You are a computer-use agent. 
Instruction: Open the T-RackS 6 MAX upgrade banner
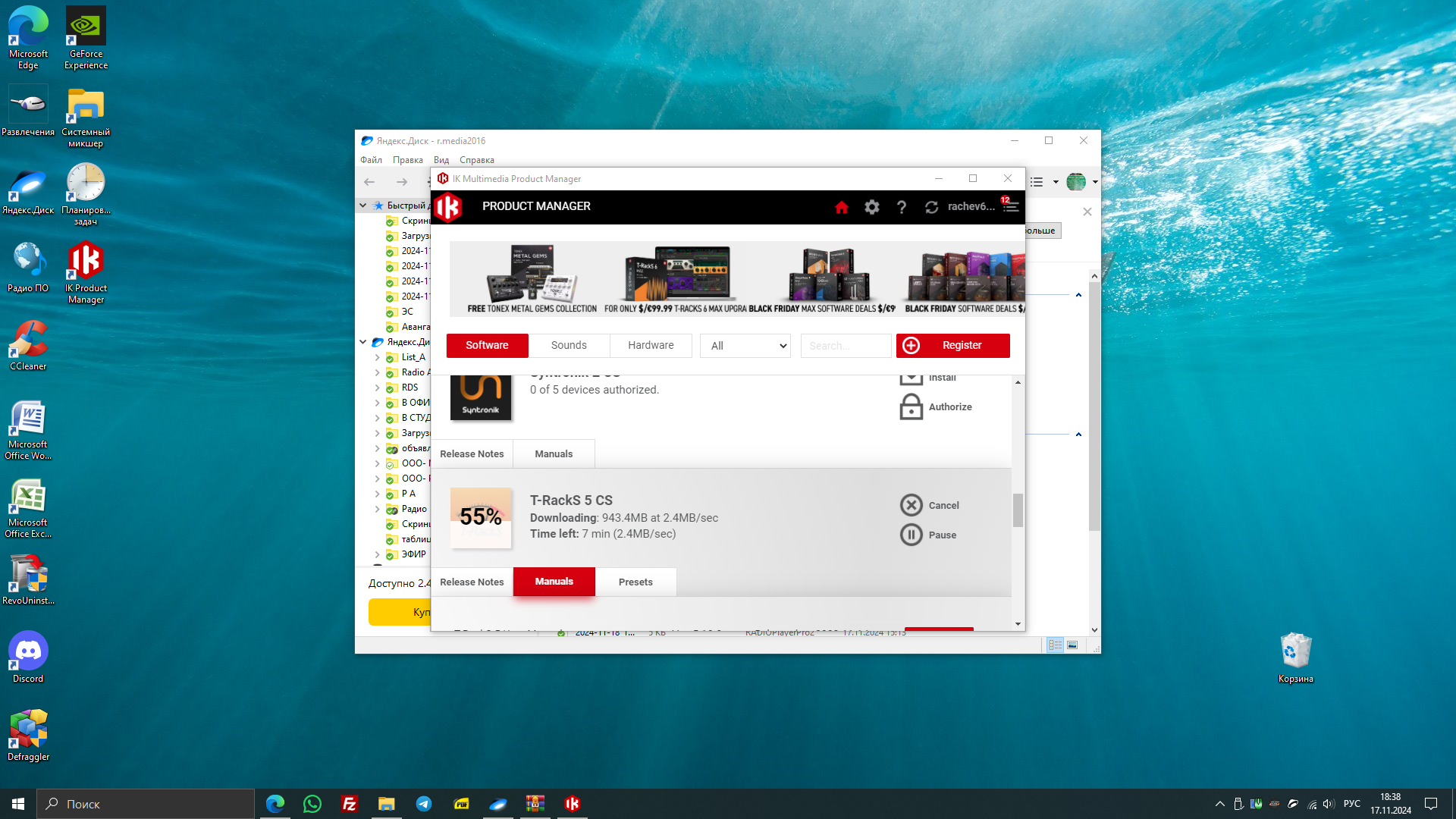point(676,279)
